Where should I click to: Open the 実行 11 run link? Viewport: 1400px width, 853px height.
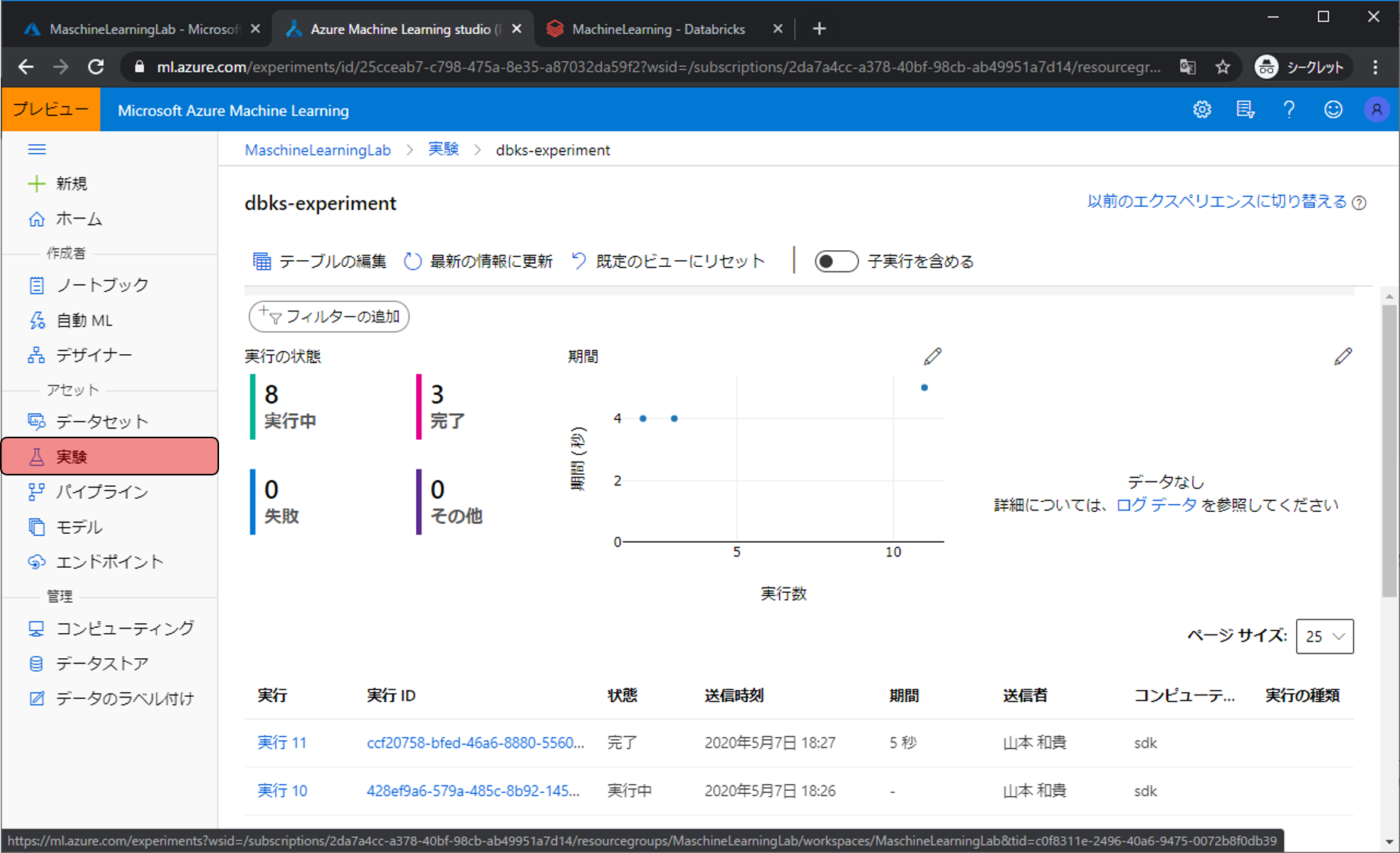[282, 743]
